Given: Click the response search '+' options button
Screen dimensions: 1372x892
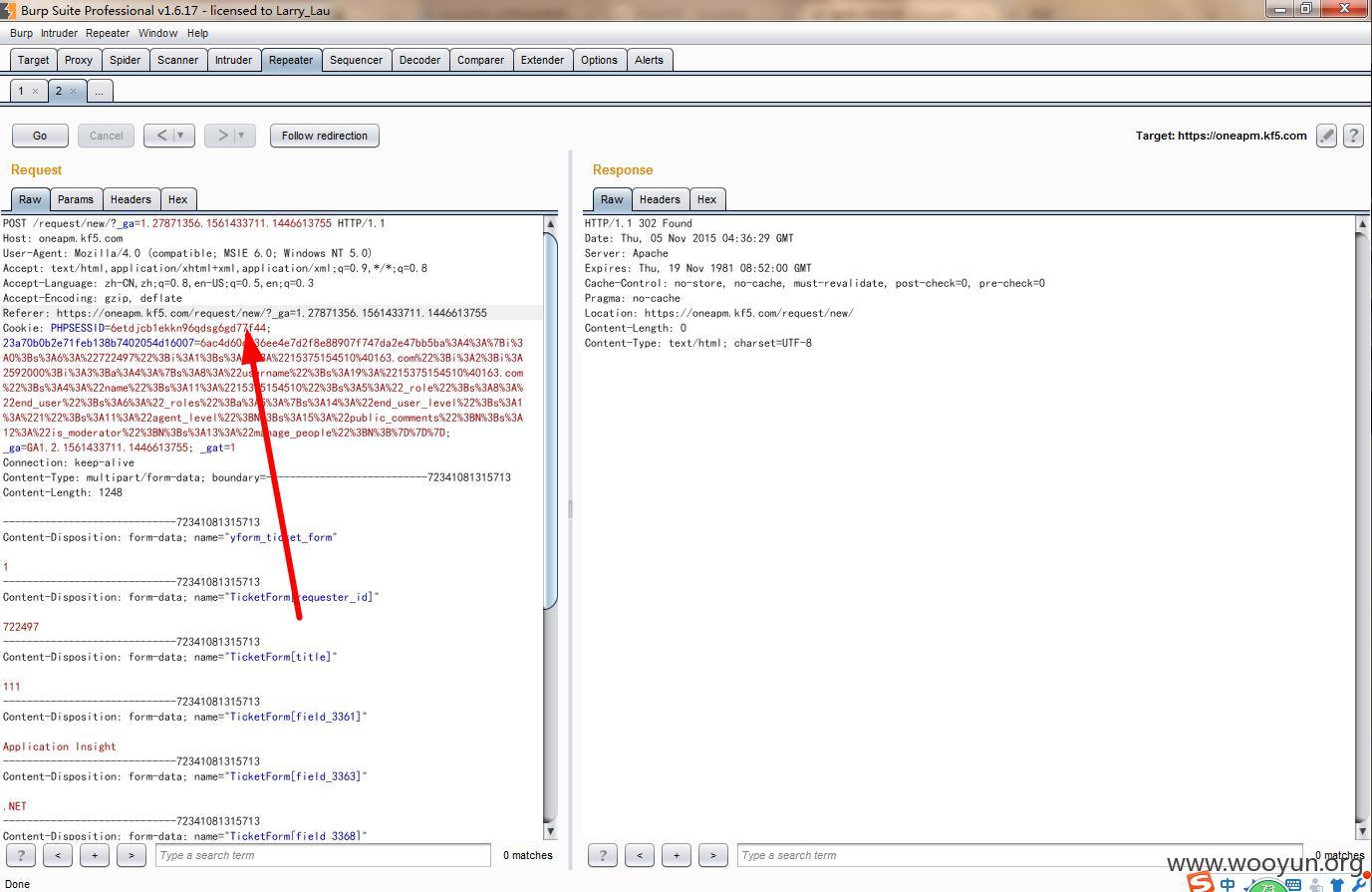Looking at the screenshot, I should click(x=677, y=855).
